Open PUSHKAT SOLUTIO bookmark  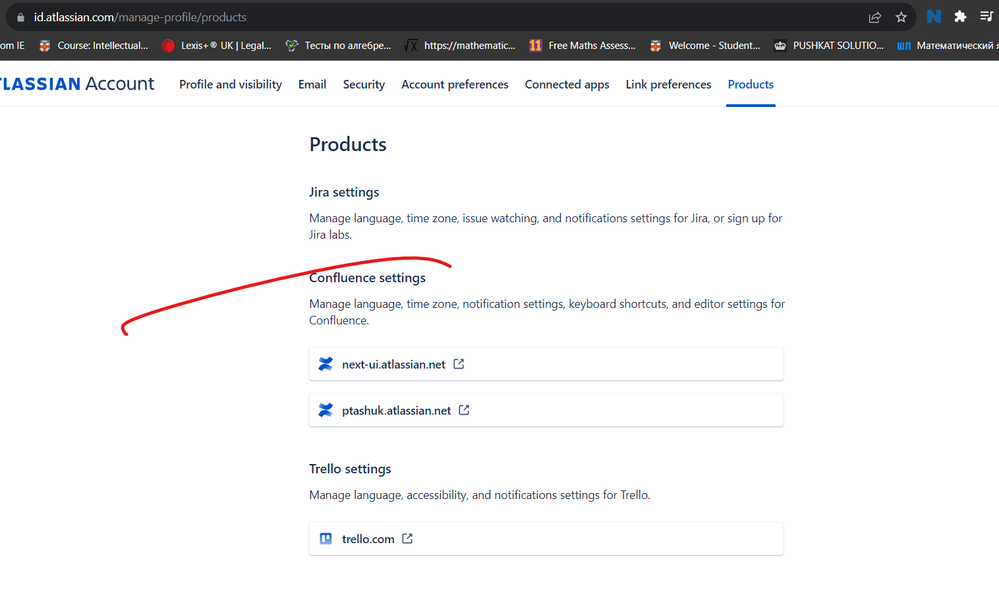[x=828, y=45]
